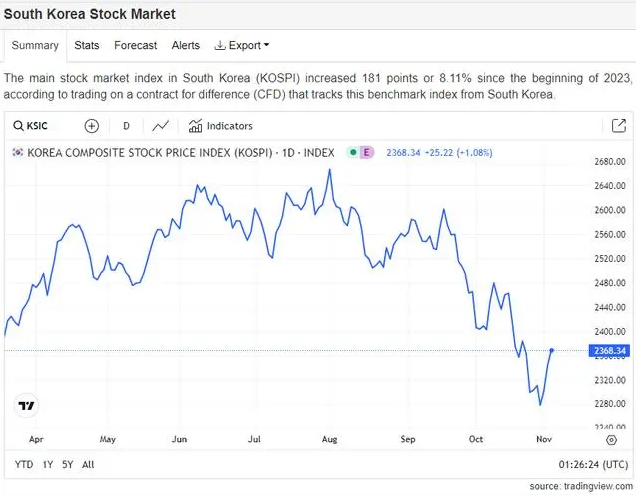Open the Alerts tab
The height and width of the screenshot is (495, 636).
(x=186, y=45)
